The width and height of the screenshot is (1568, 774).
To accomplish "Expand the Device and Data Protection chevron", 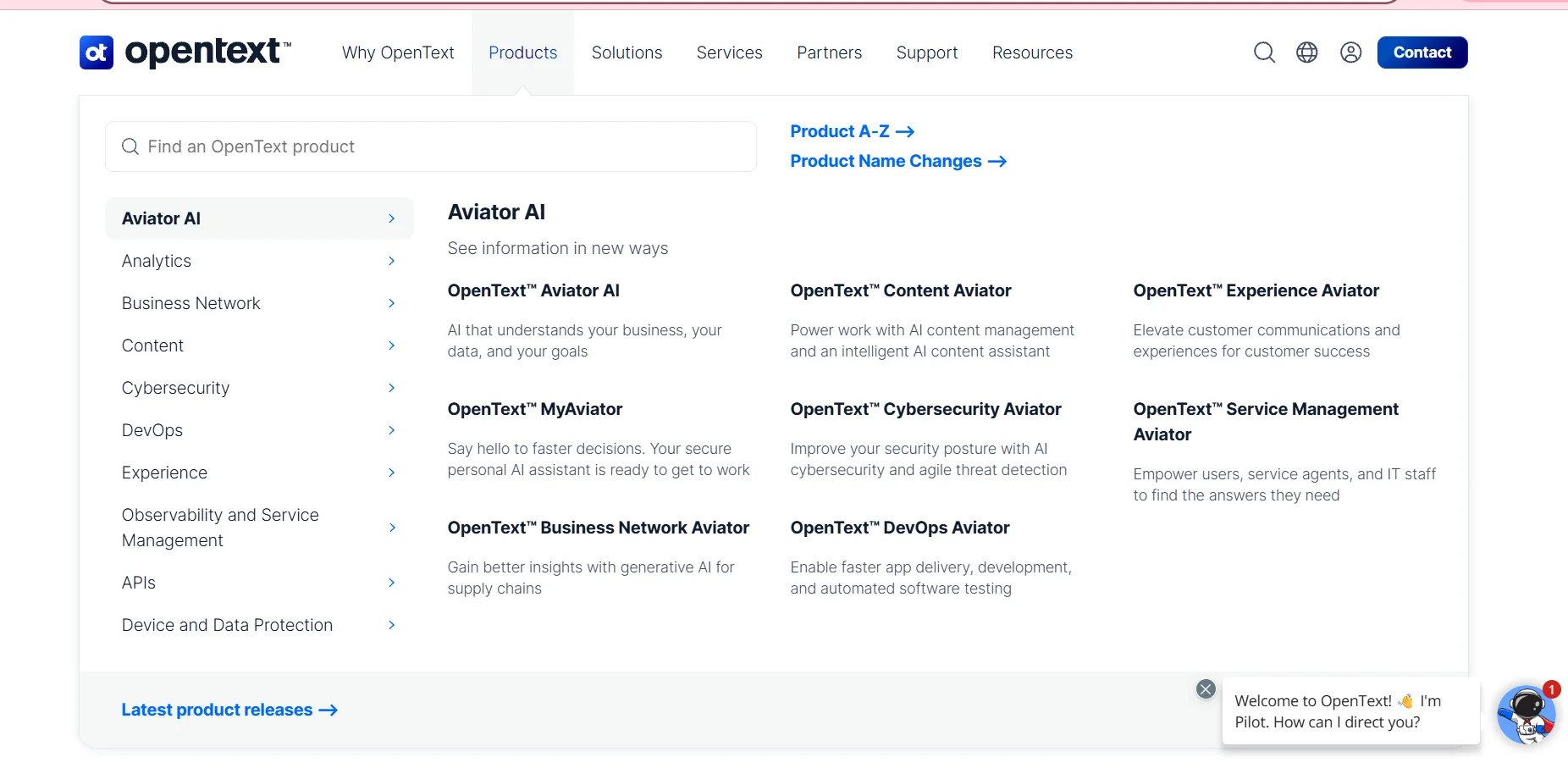I will tap(391, 625).
